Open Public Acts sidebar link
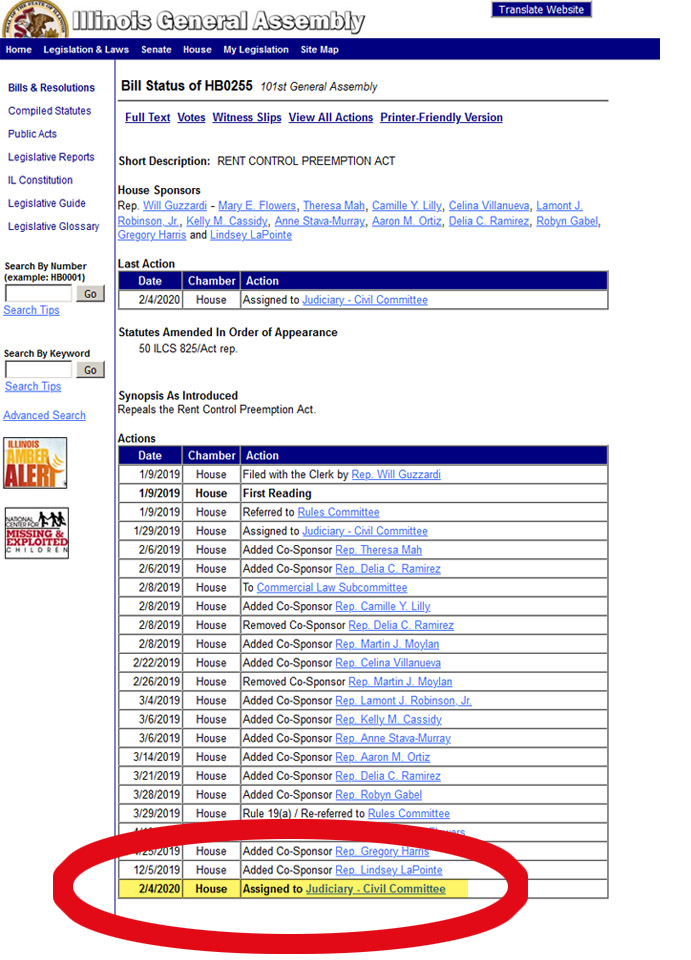Viewport: 691px width, 960px height. (x=32, y=133)
